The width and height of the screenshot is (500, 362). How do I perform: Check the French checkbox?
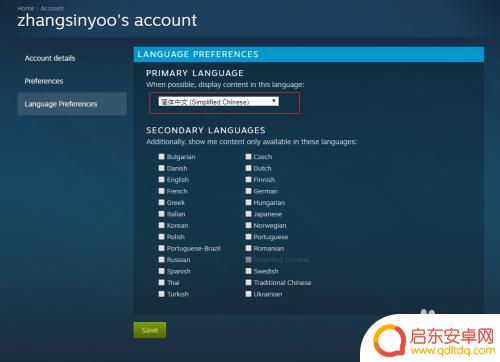161,191
